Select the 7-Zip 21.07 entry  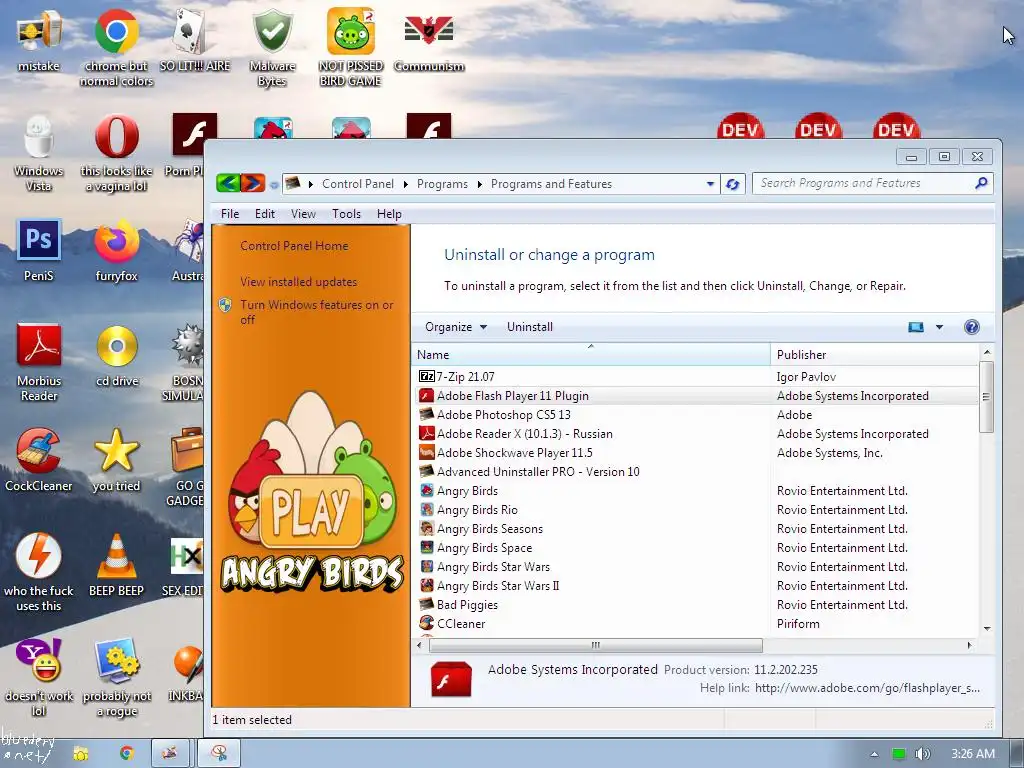pos(697,377)
